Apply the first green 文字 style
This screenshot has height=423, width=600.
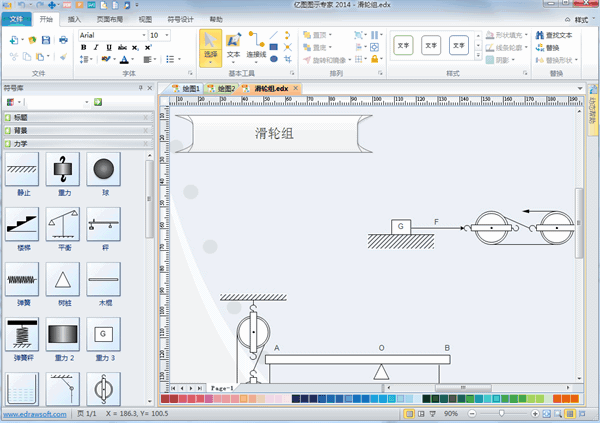403,45
